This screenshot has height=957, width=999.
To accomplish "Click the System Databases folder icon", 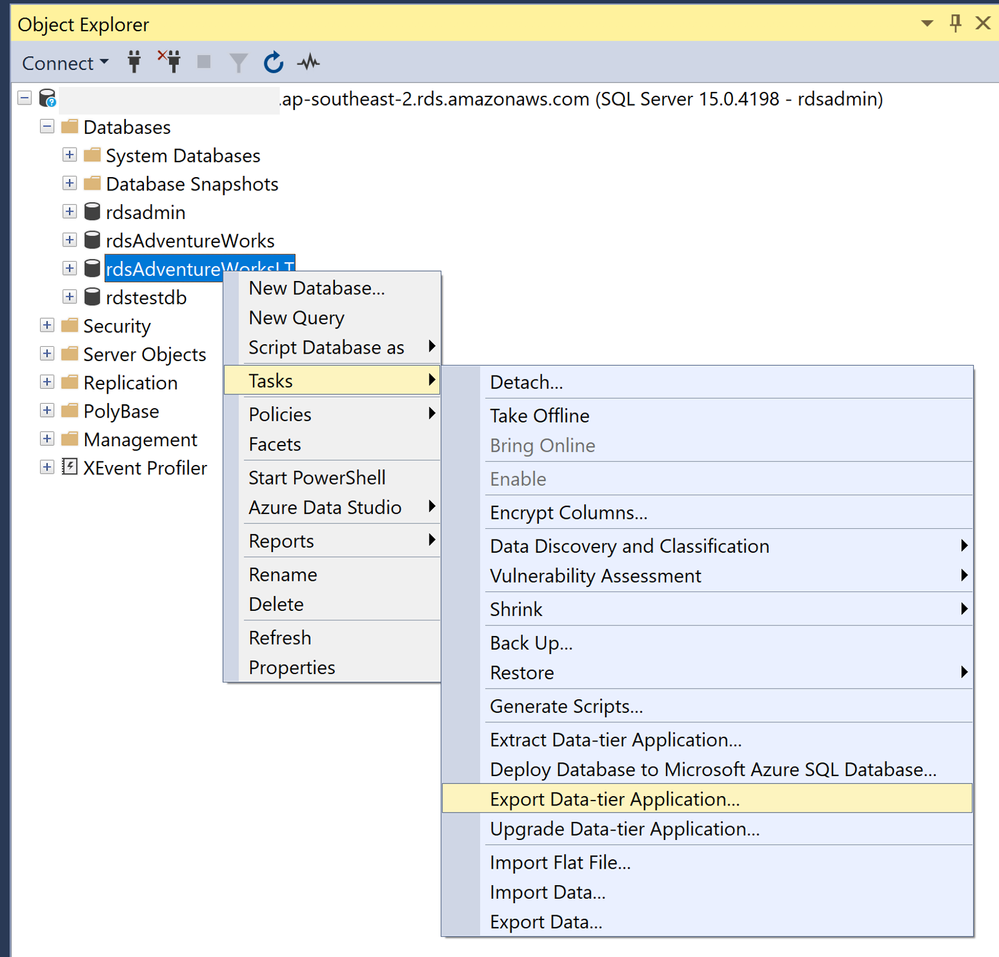I will pyautogui.click(x=92, y=155).
